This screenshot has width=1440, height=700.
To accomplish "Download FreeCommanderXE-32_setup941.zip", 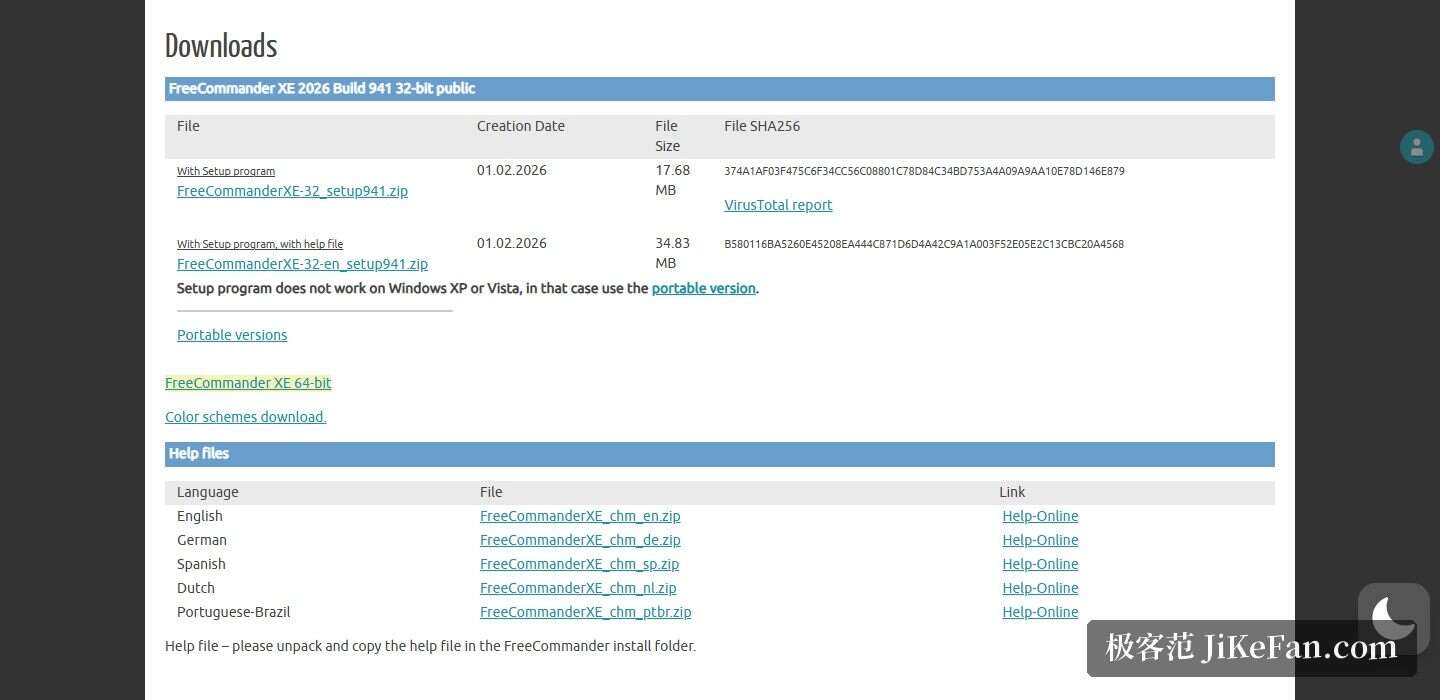I will 292,191.
